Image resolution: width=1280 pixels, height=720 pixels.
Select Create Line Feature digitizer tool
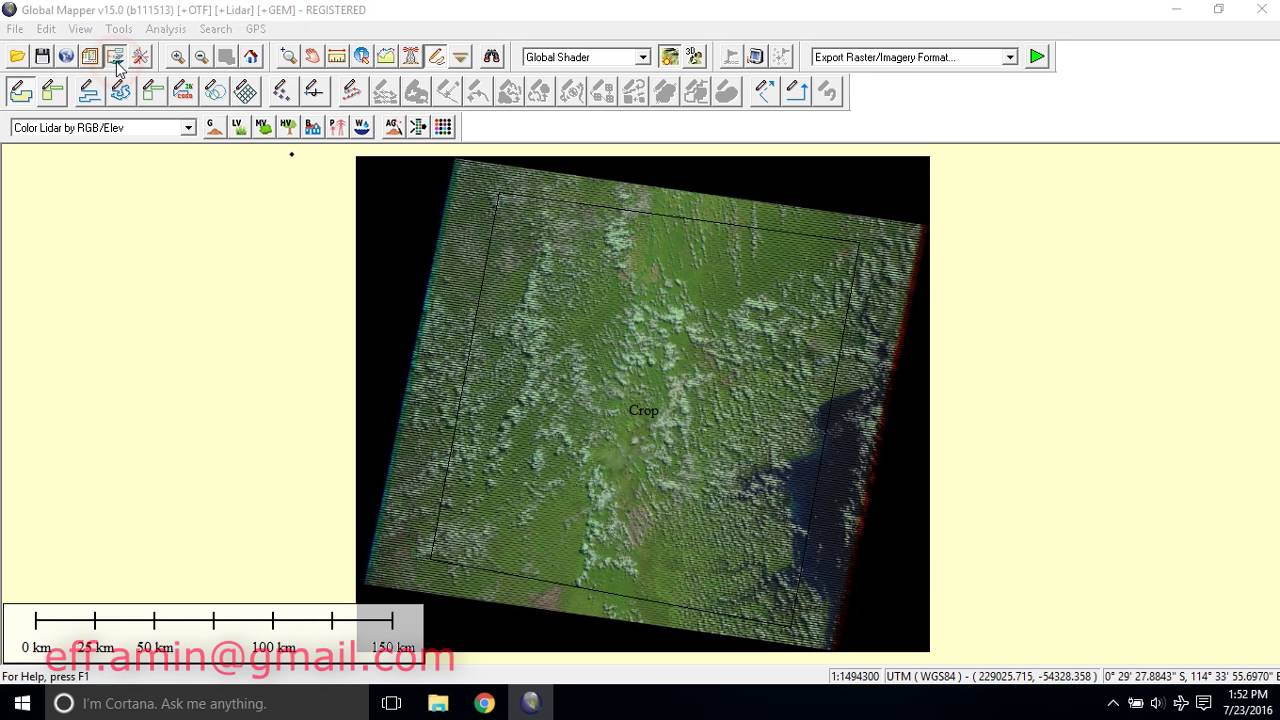pos(53,92)
